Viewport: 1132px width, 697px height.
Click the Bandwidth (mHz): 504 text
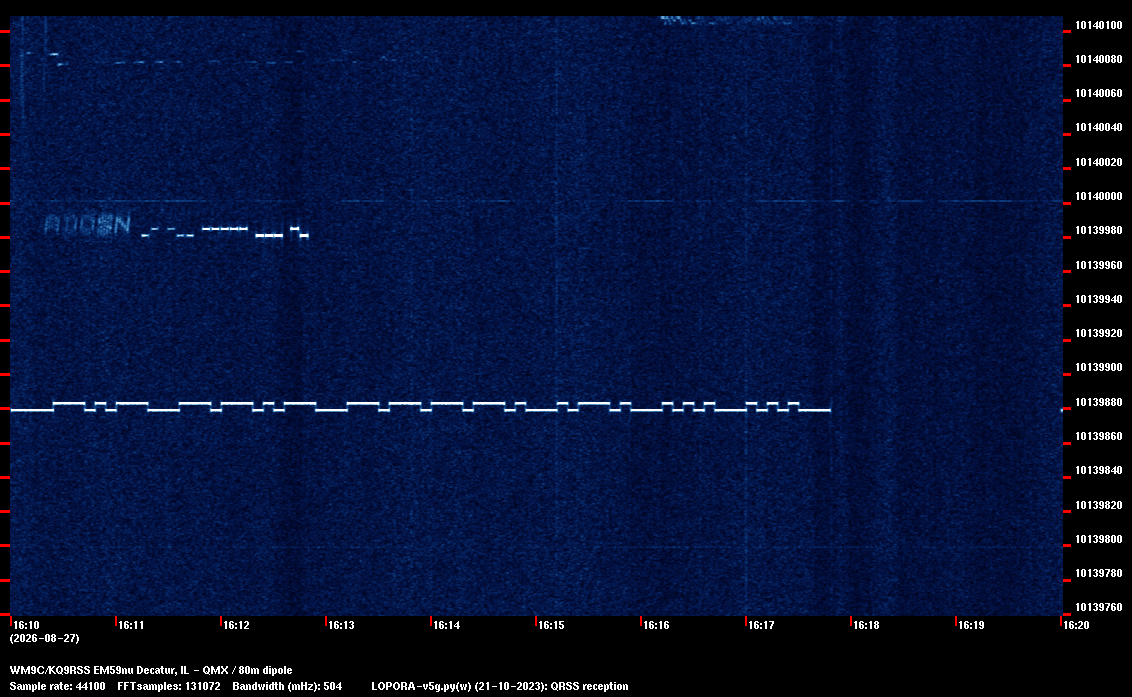[x=287, y=686]
